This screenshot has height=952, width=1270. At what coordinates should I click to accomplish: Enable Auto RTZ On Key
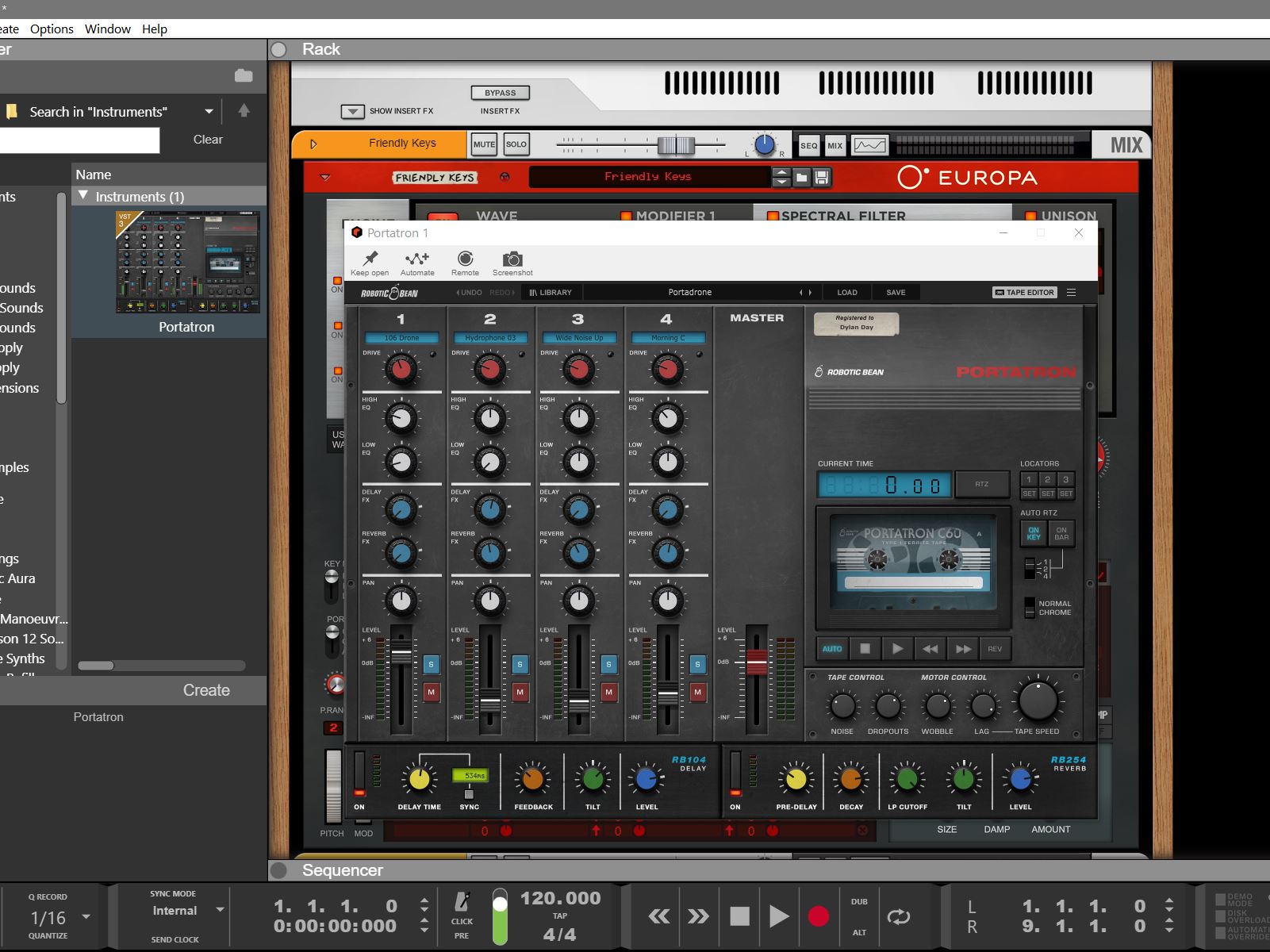click(x=1034, y=533)
